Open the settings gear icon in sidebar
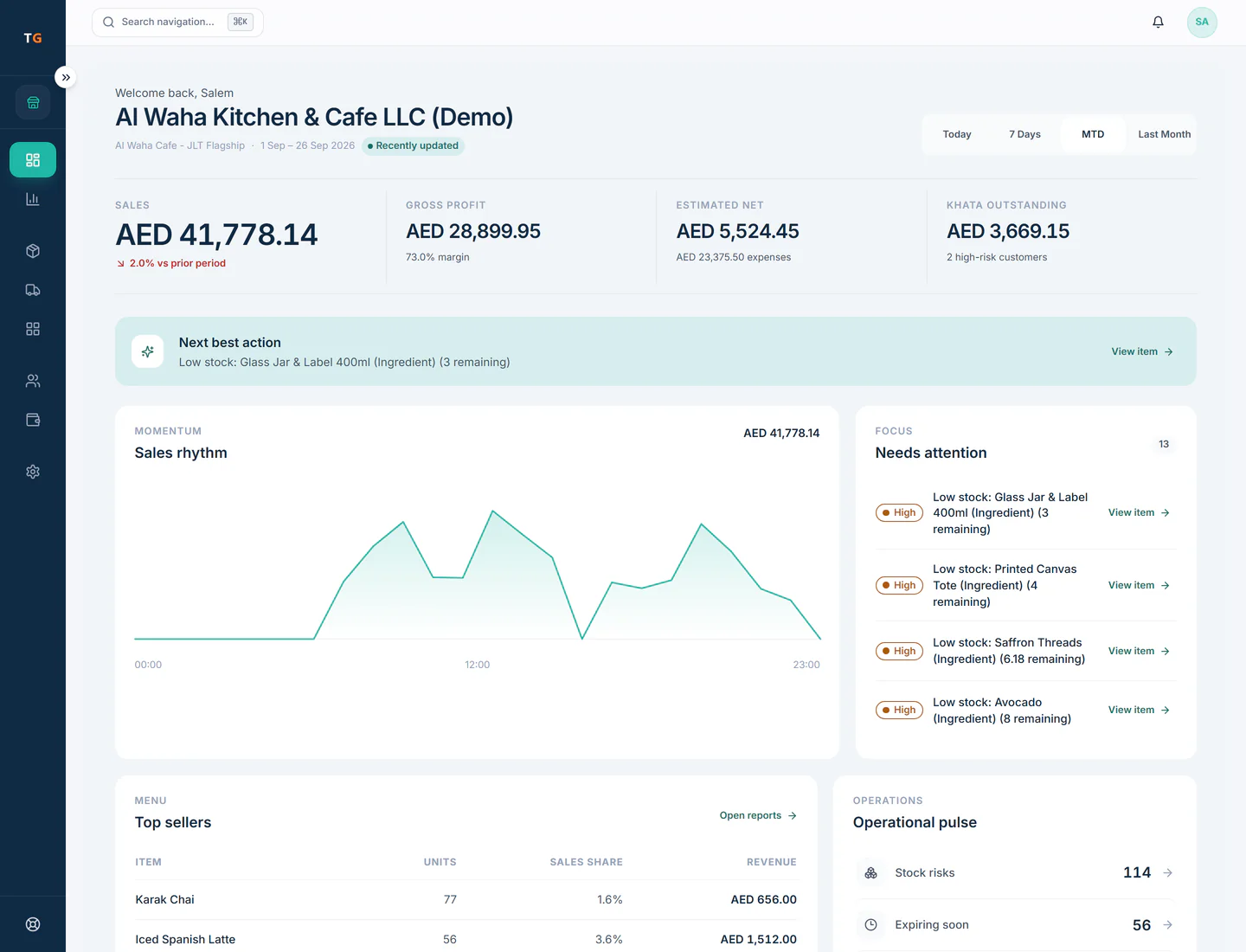Viewport: 1246px width, 952px height. pos(33,472)
